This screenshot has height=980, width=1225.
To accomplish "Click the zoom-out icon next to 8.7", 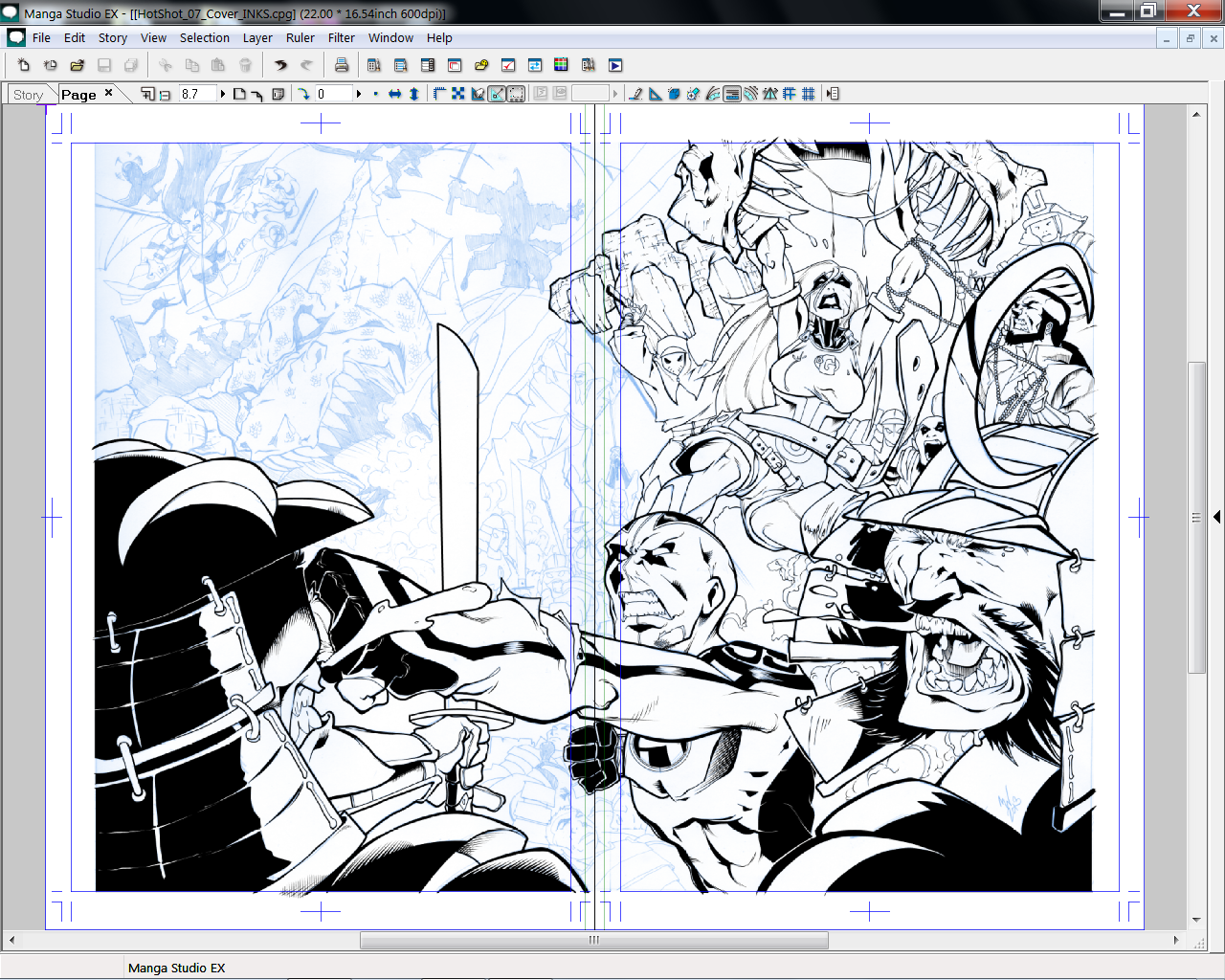I will (x=165, y=94).
